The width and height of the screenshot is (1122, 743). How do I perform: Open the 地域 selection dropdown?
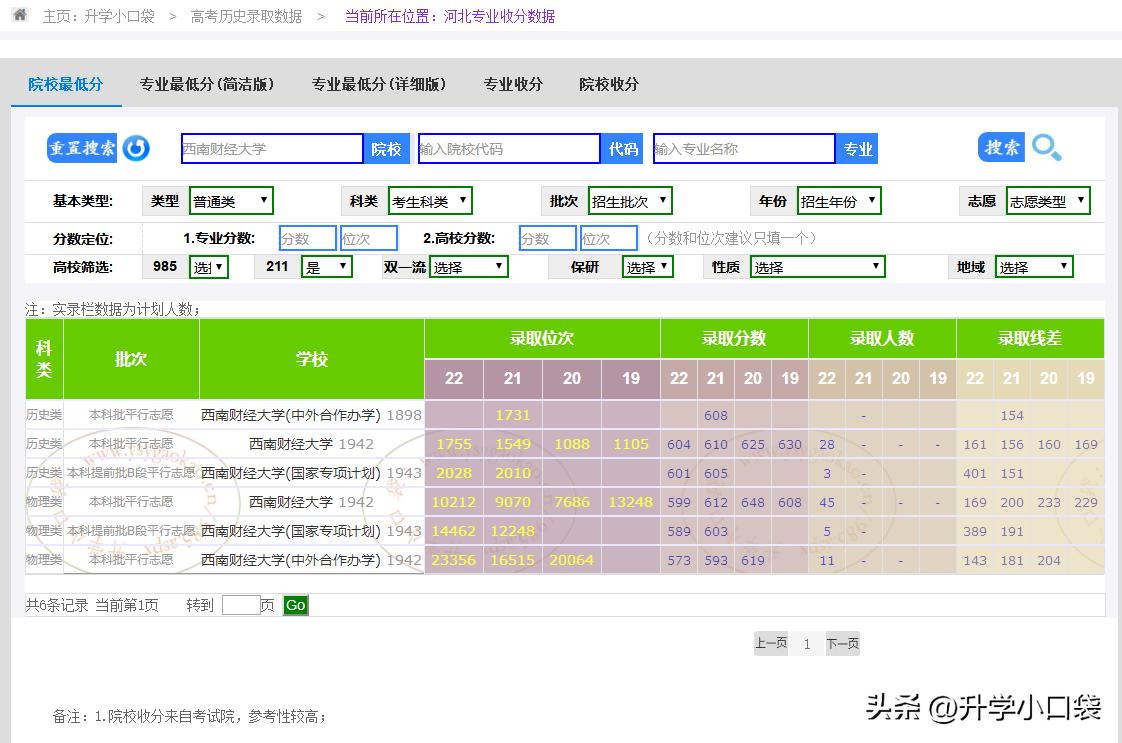[1034, 266]
